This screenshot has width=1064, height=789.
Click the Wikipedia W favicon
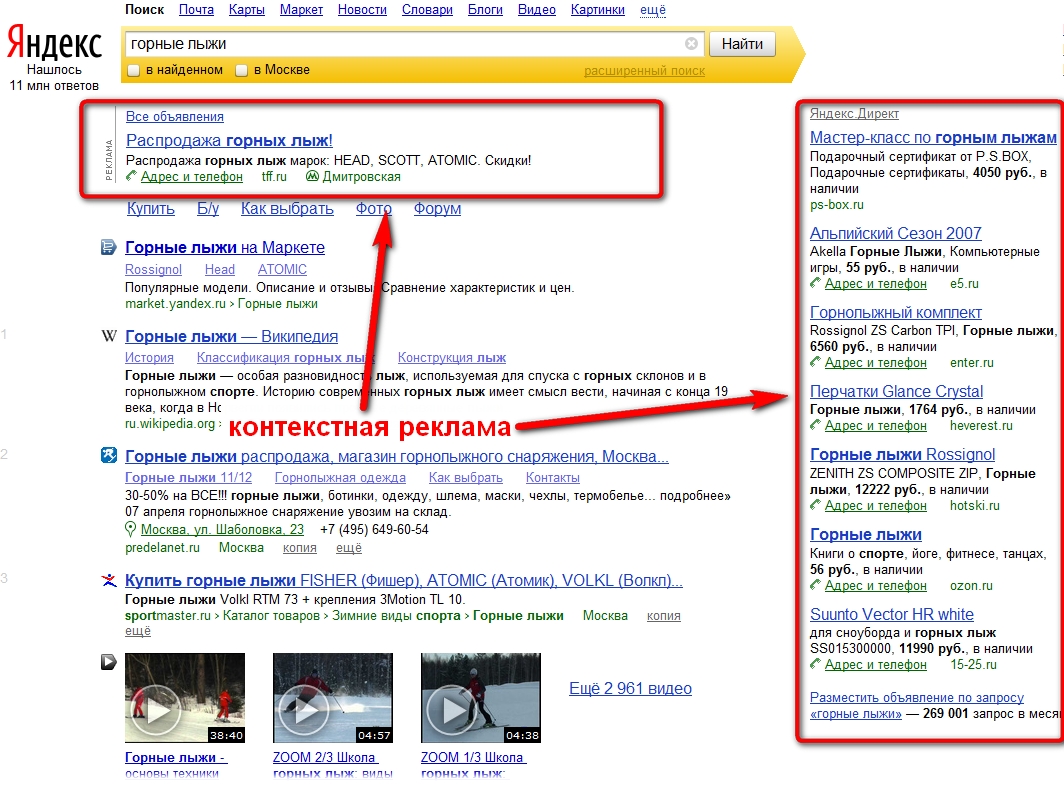[x=109, y=336]
